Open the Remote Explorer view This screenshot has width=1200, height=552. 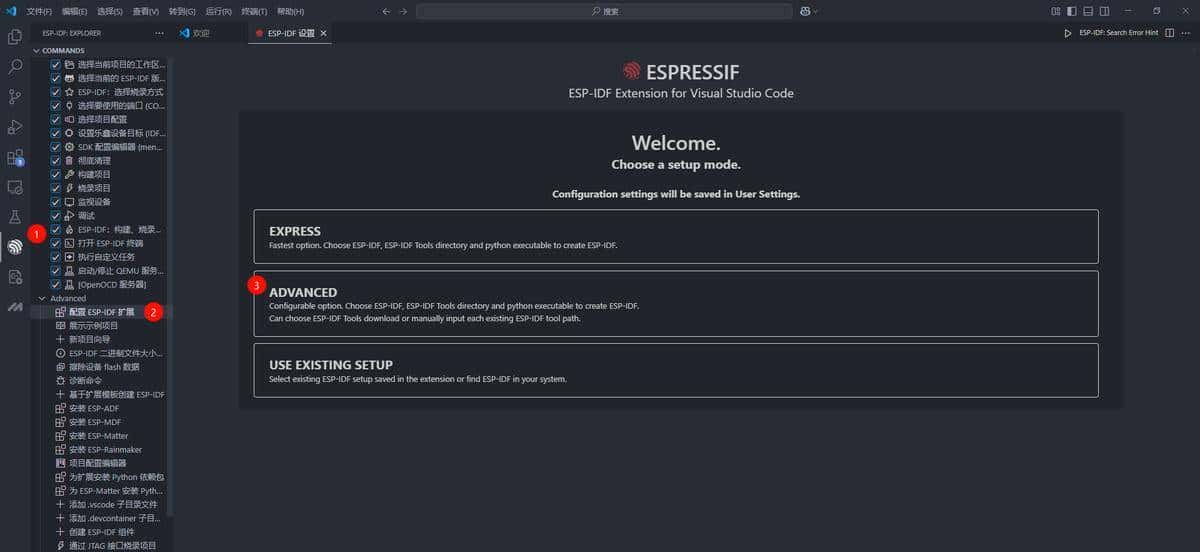coord(15,187)
